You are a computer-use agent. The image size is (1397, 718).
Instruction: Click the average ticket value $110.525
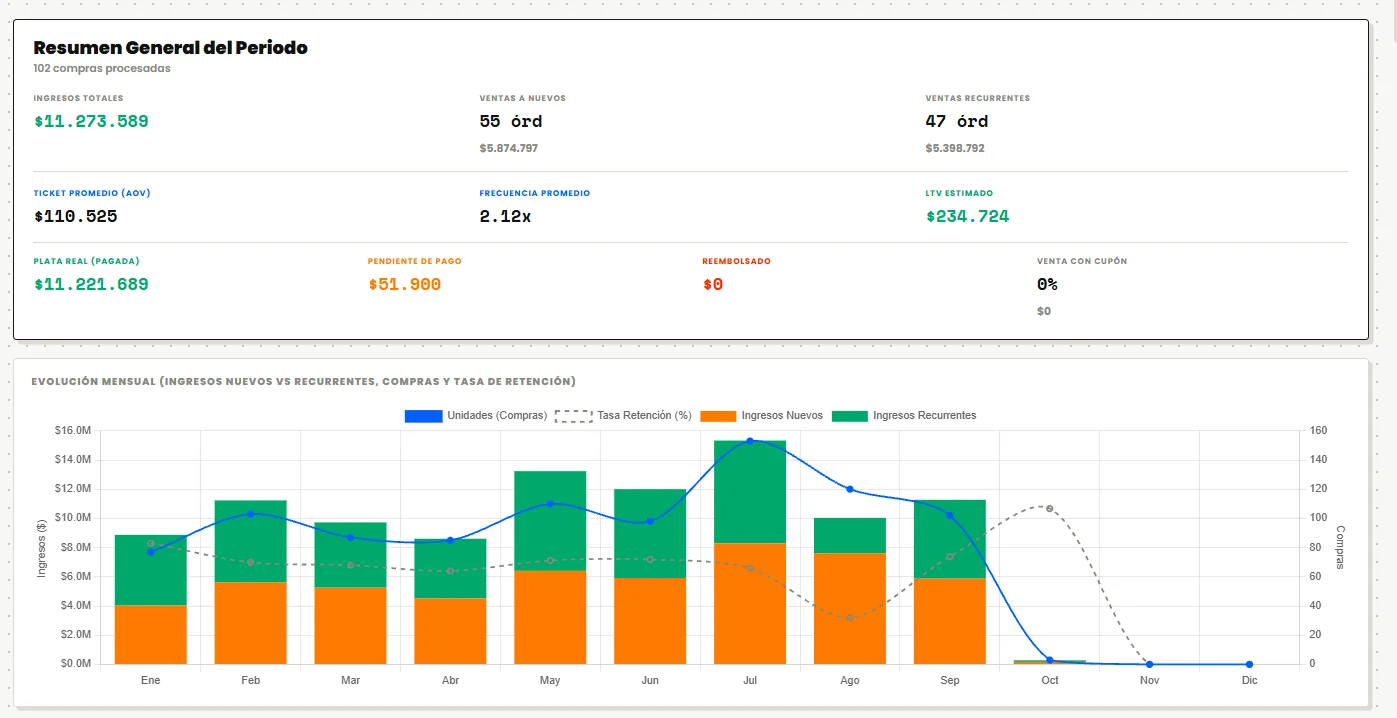(x=76, y=216)
